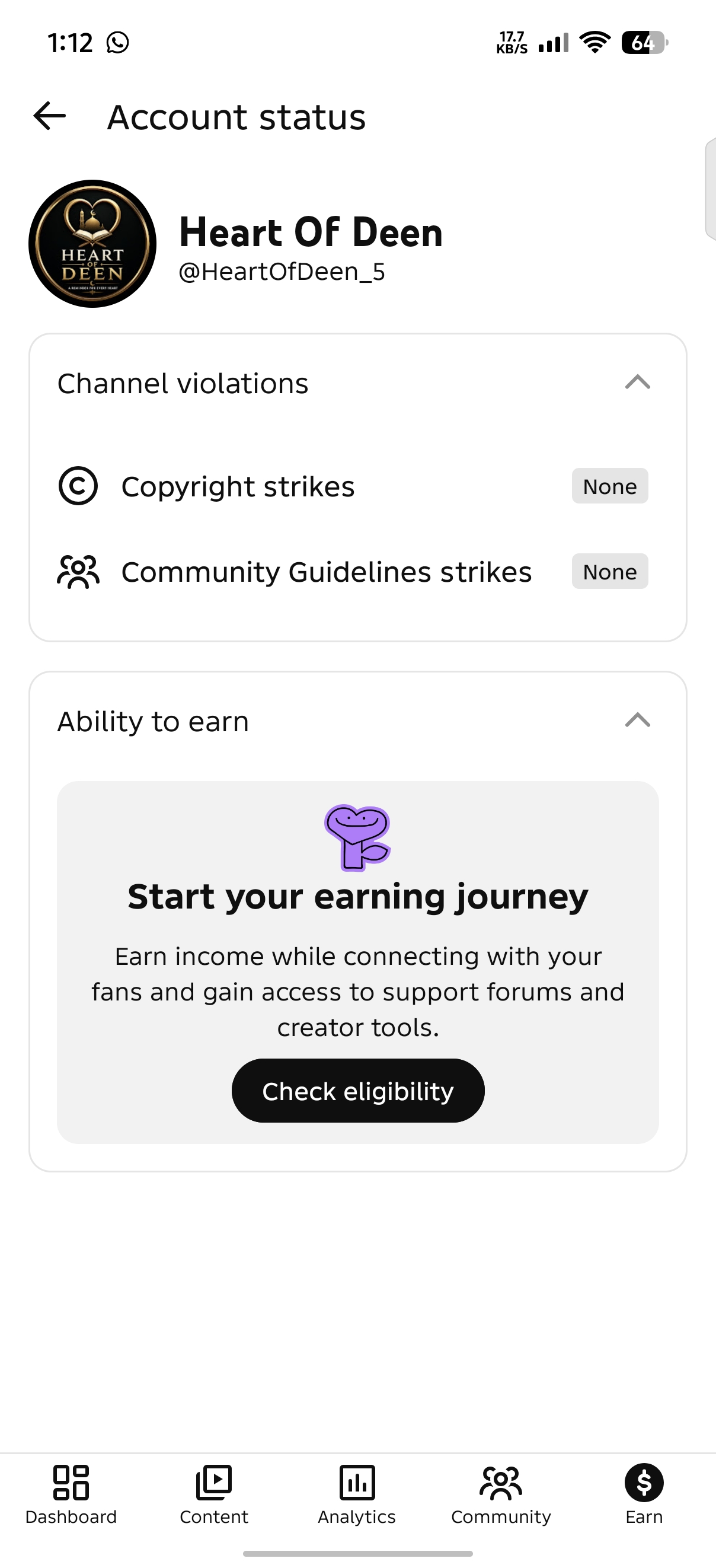Open the Community tab icon
This screenshot has width=716, height=1568.
[x=501, y=1482]
